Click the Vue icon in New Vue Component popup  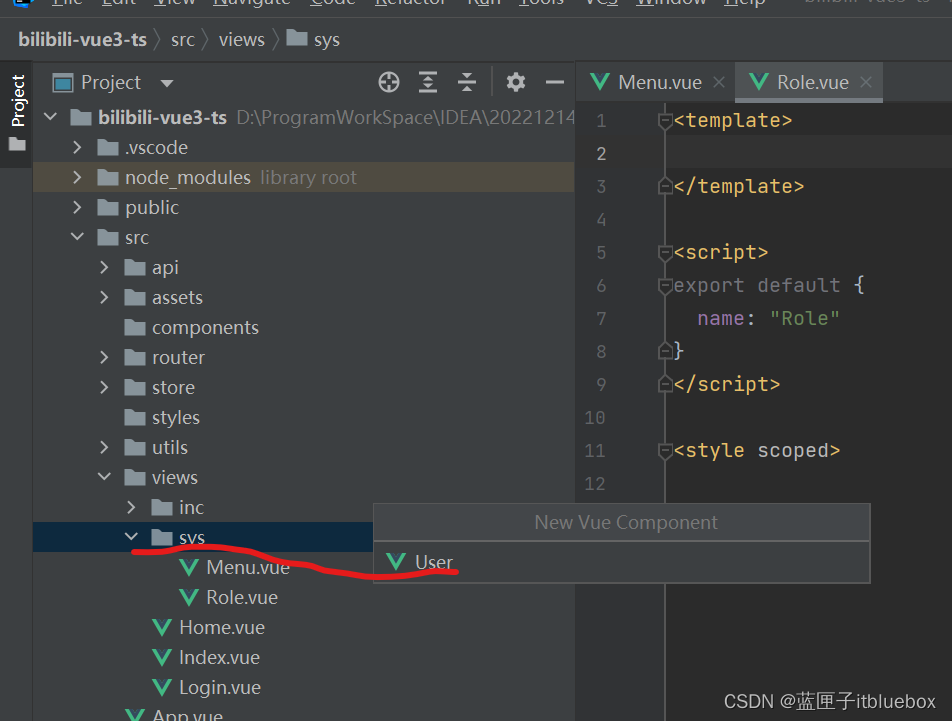click(x=396, y=561)
